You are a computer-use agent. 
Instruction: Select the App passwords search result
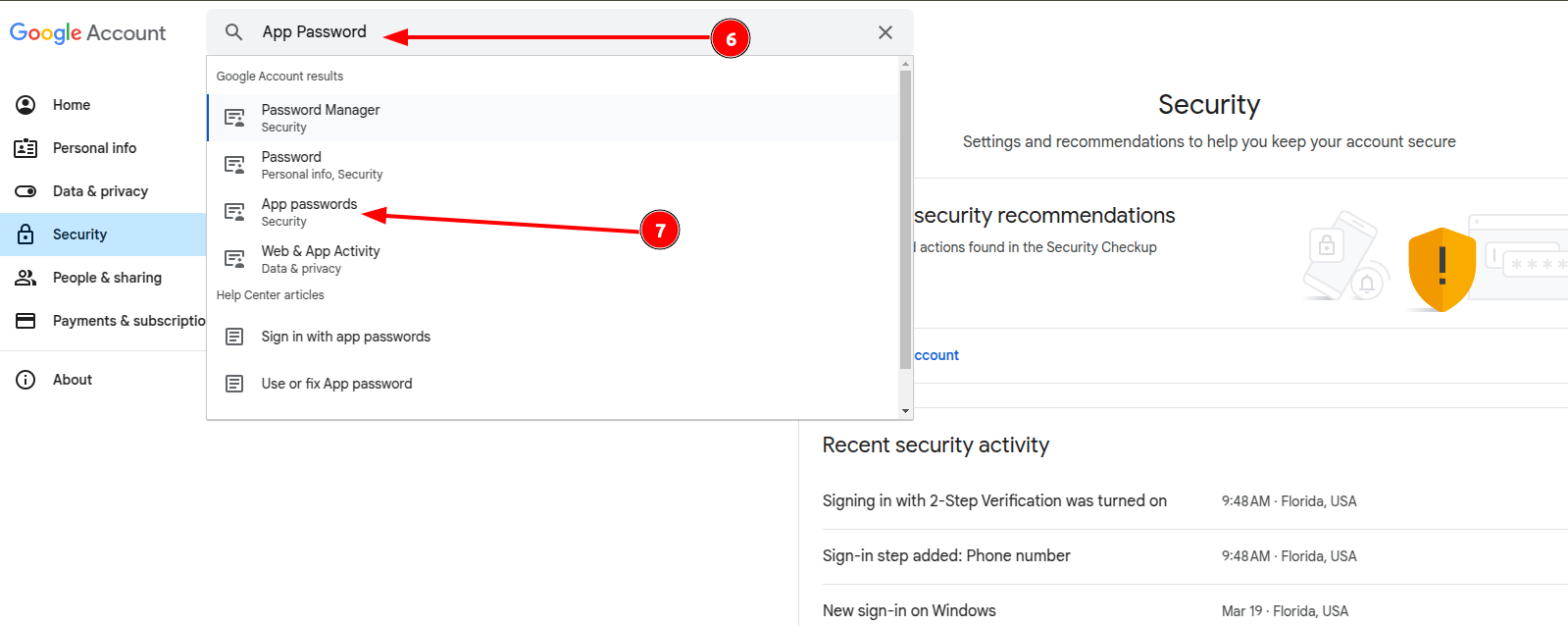coord(553,212)
